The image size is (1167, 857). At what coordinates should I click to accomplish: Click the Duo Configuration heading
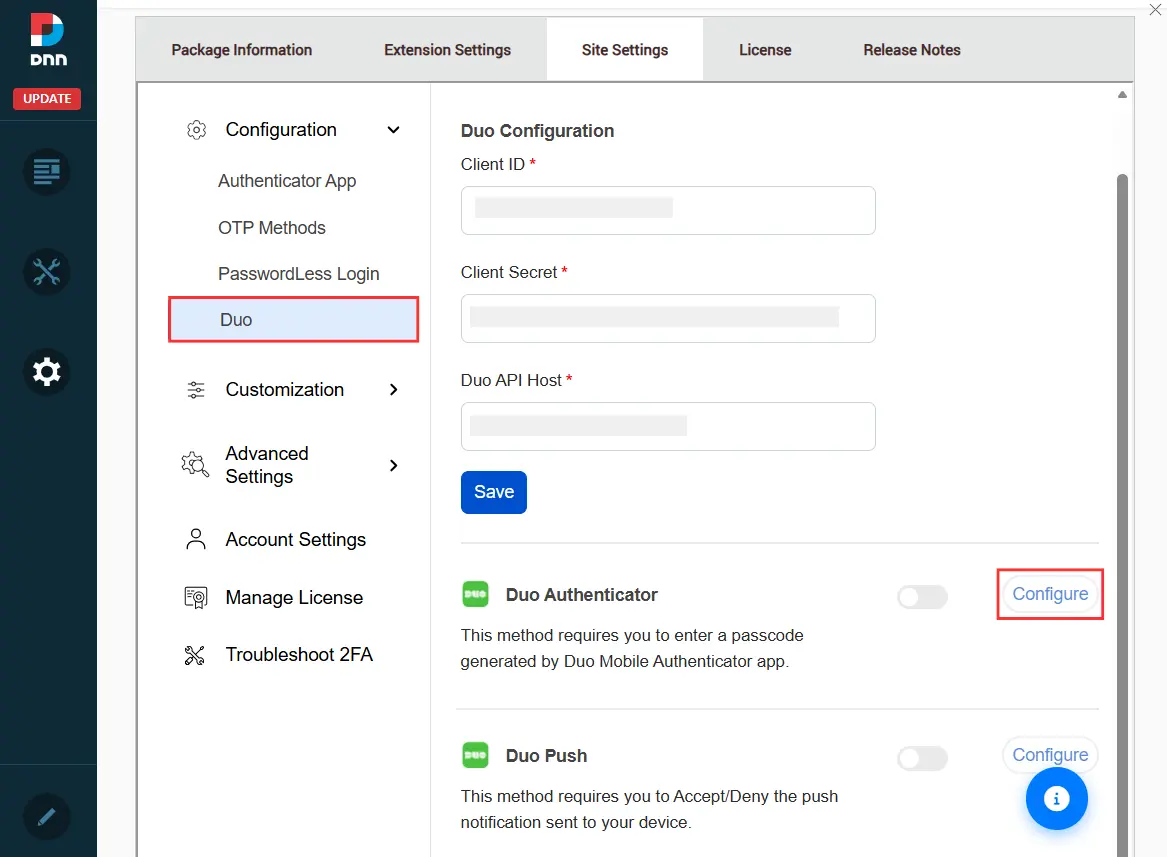(537, 131)
